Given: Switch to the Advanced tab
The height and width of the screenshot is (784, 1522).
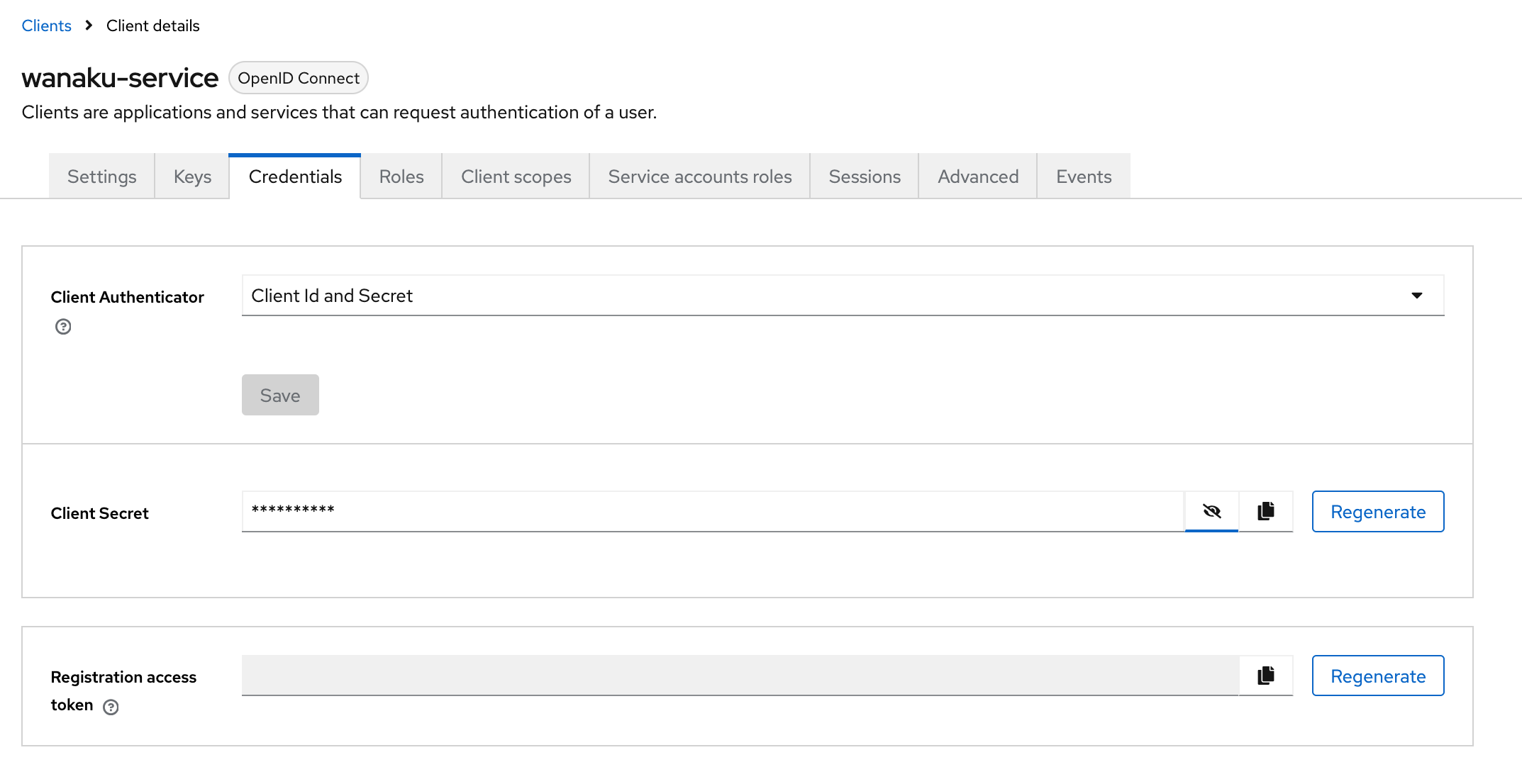Looking at the screenshot, I should [x=977, y=176].
